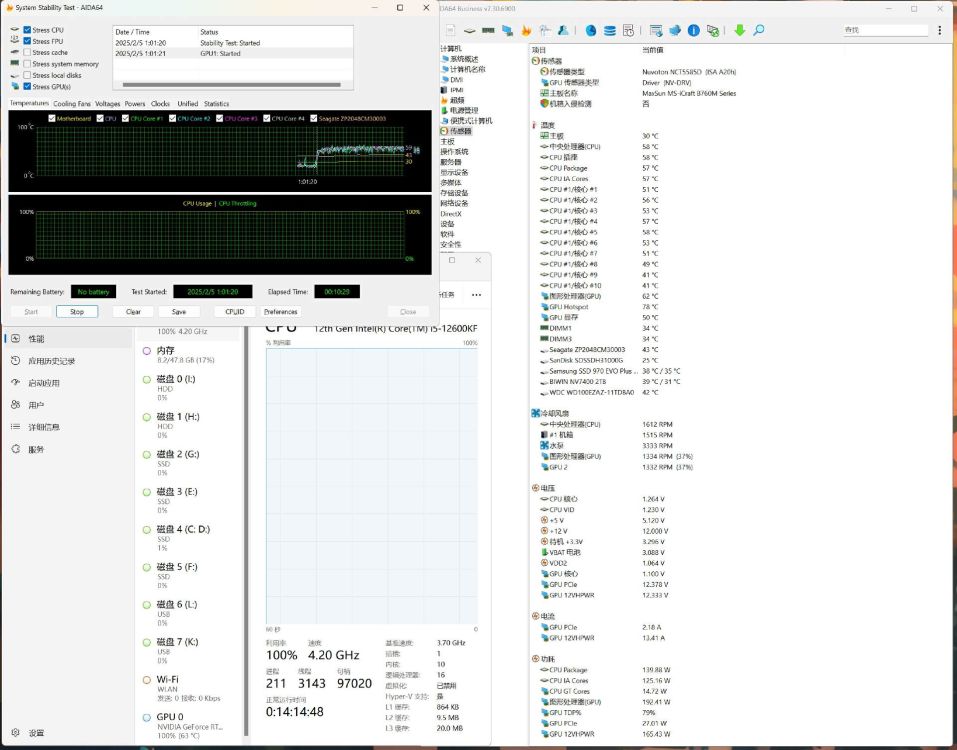Switch to the Voltages tab
The width and height of the screenshot is (957, 750).
107,104
